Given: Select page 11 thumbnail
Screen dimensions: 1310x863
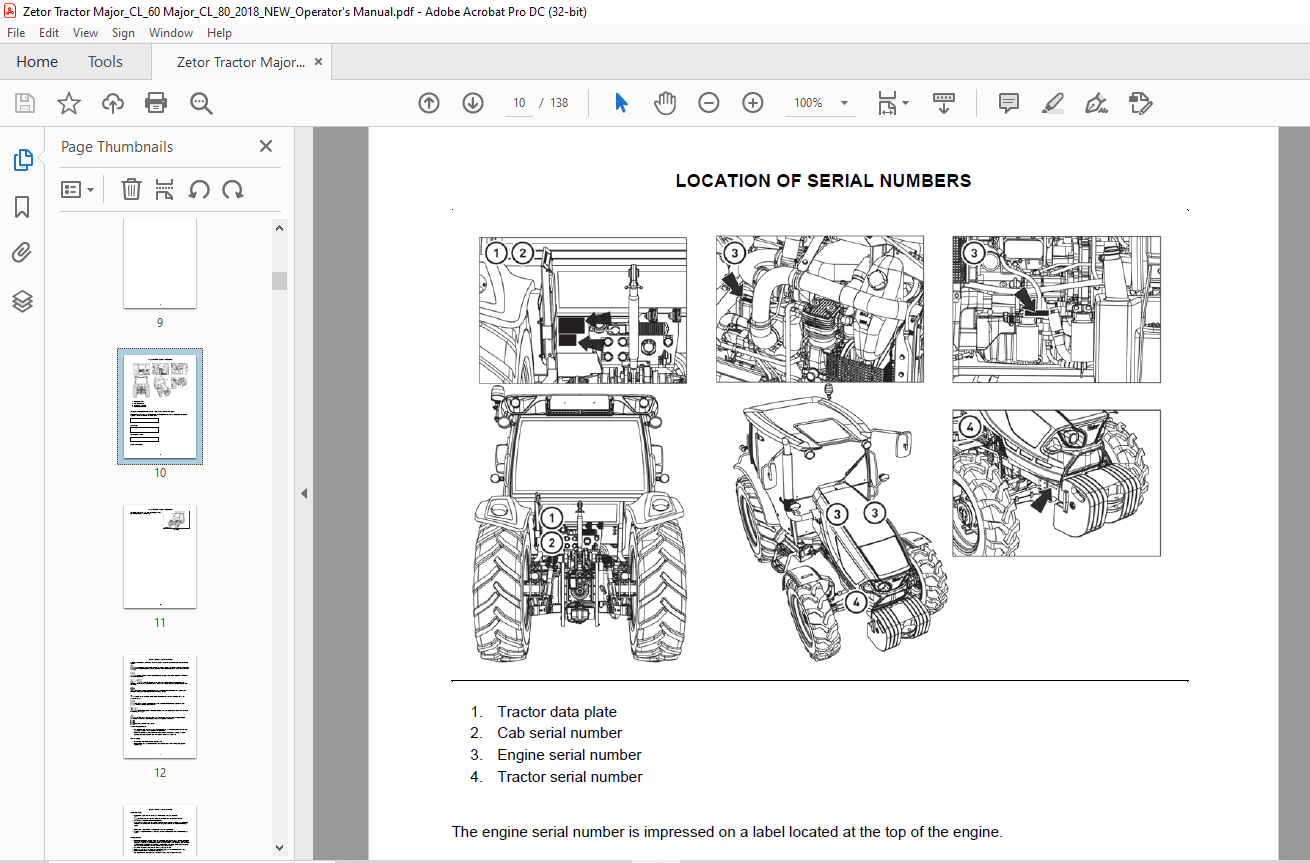Looking at the screenshot, I should pyautogui.click(x=160, y=557).
